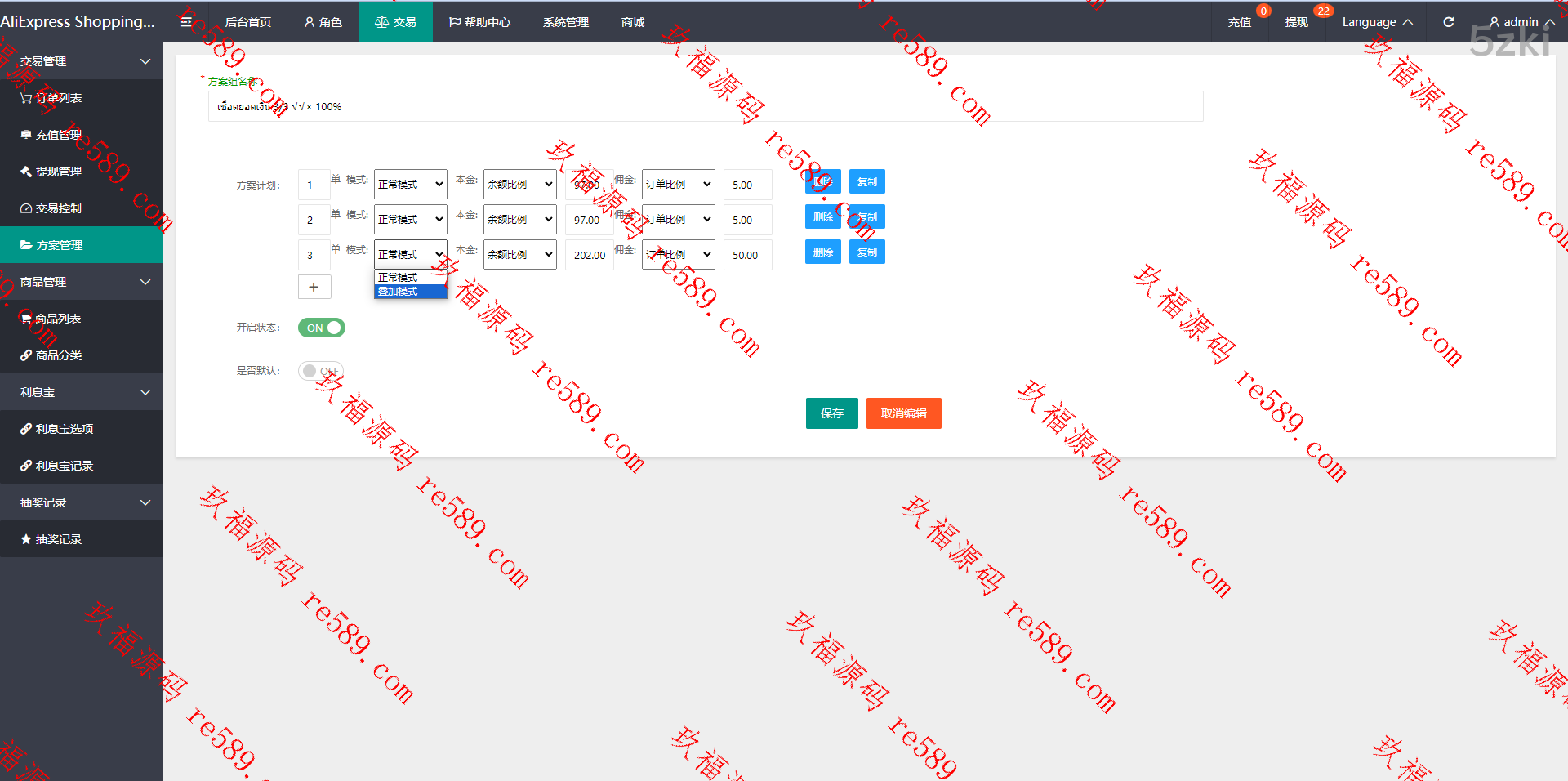Image resolution: width=1568 pixels, height=781 pixels.
Task: Turn off the 开启状态 ON switch
Action: (321, 328)
